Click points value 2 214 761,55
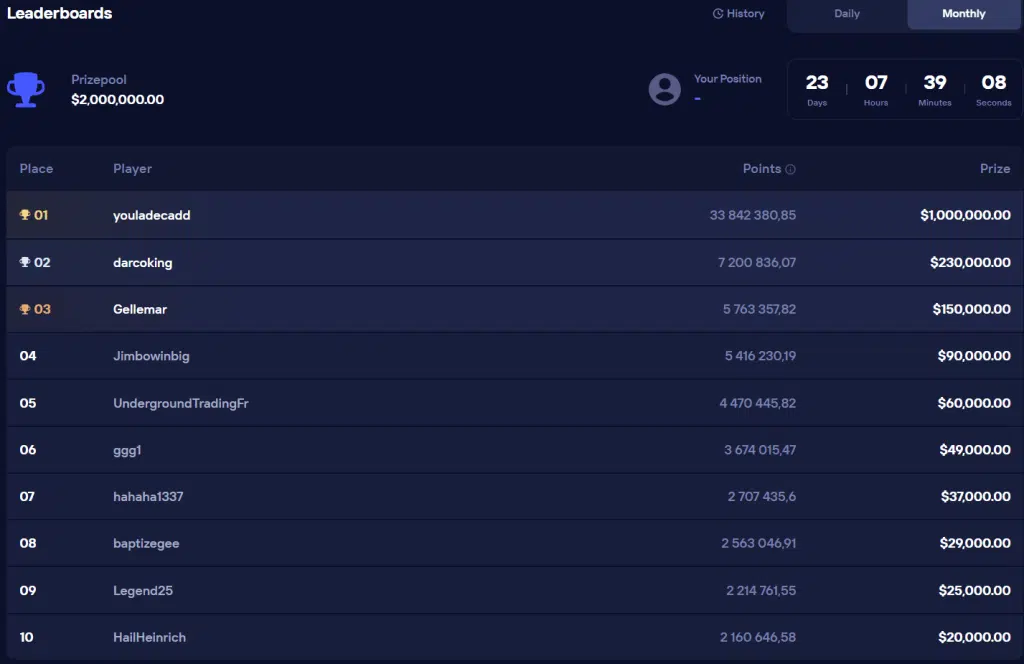 761,590
